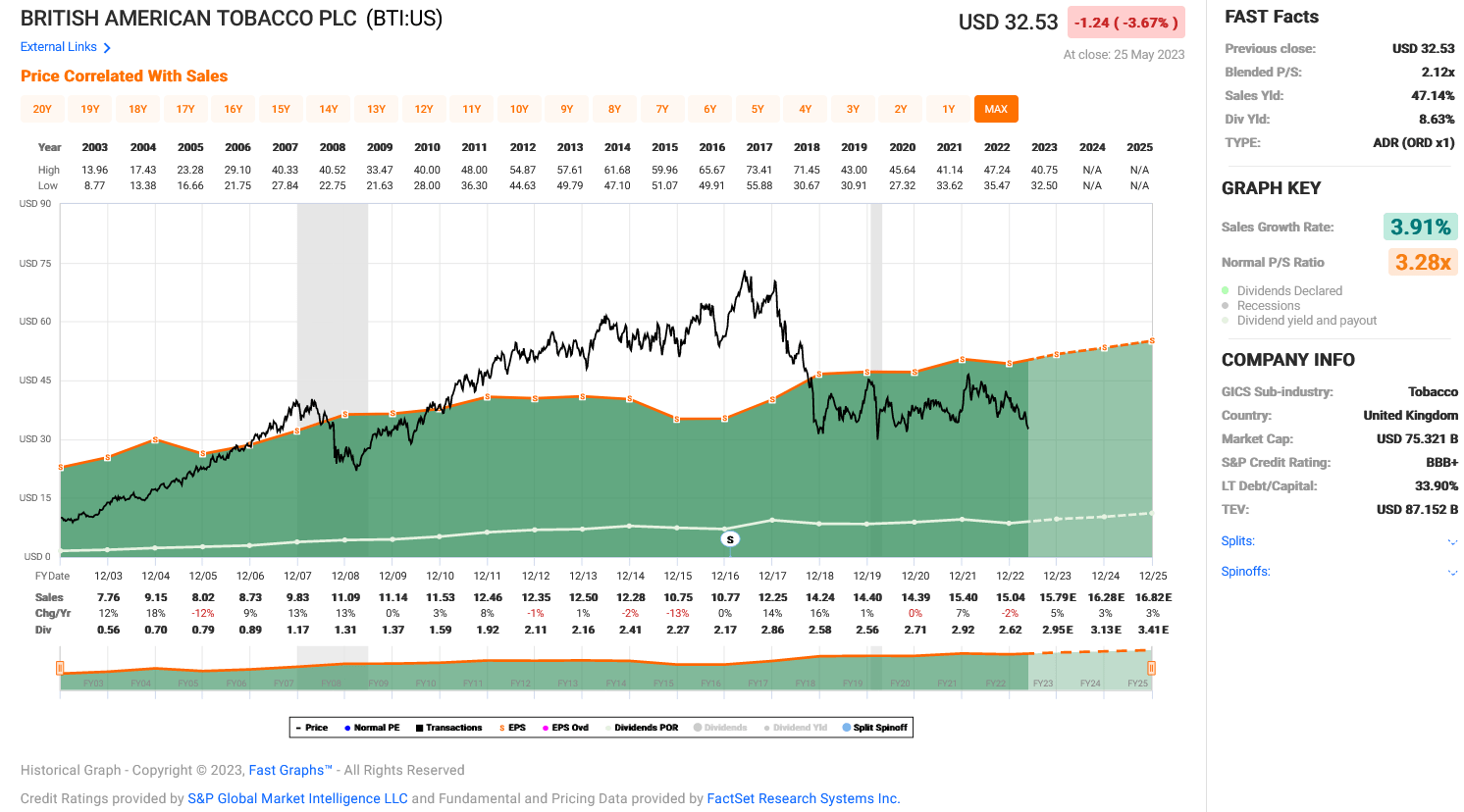
Task: Click the Market Cap value USD 75.321 B
Action: pos(1417,439)
